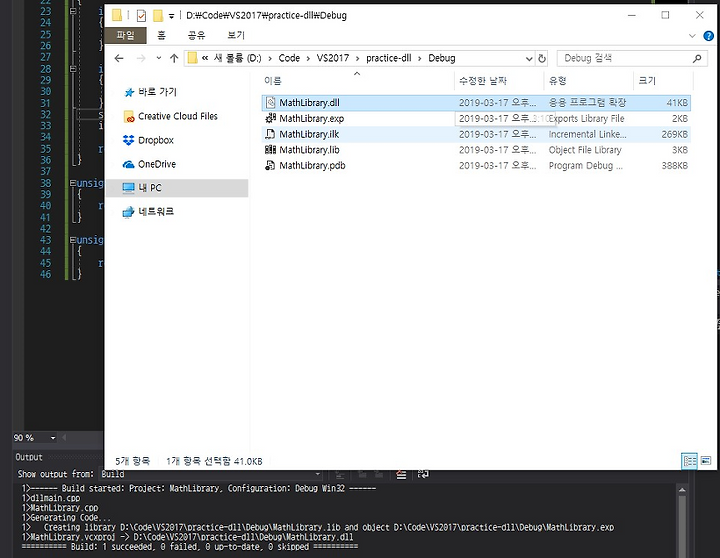Open Quick access (바로 가기) in navigation pane
Screen dimensions: 720x558
click(151, 92)
